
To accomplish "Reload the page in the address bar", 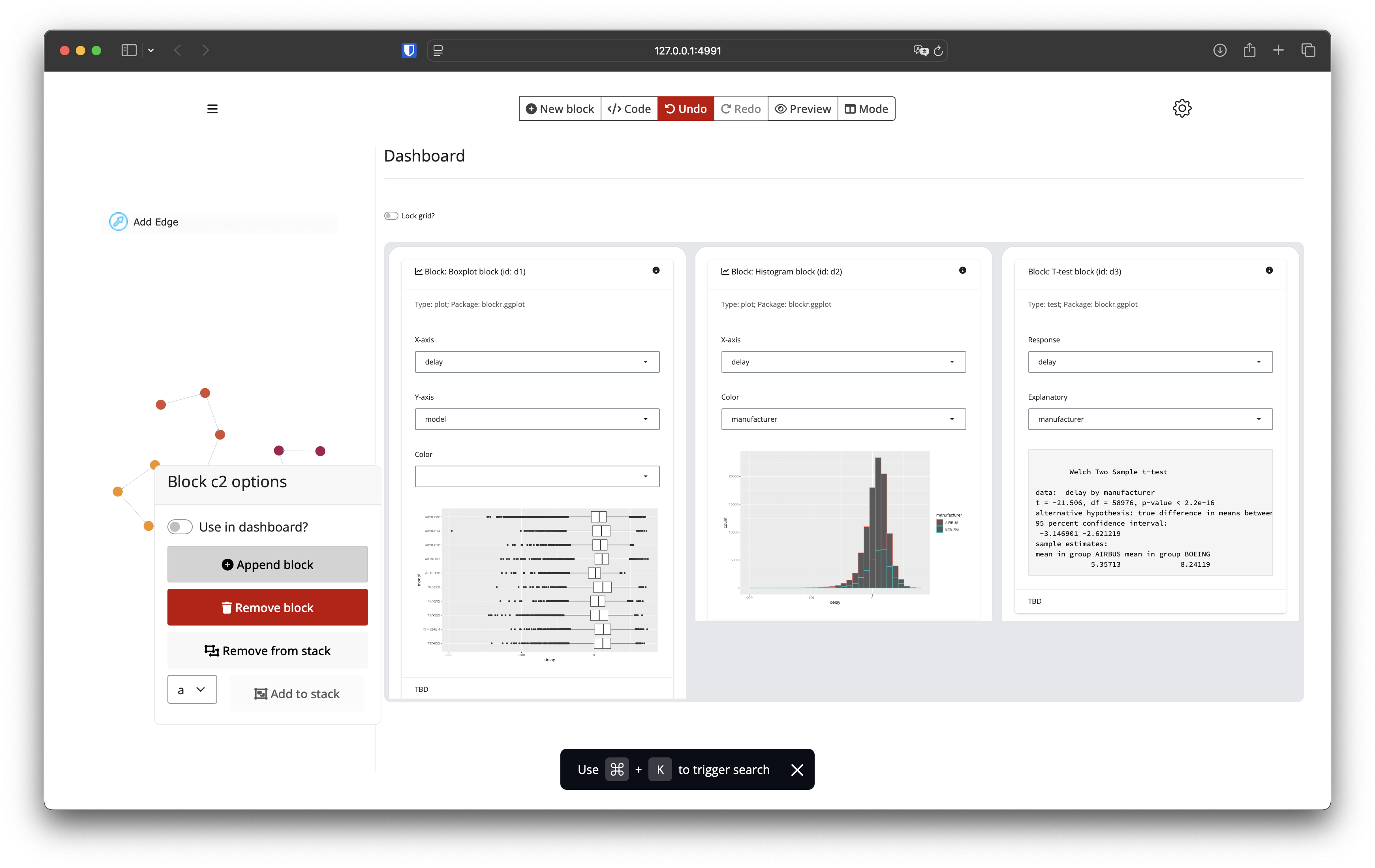I will click(938, 51).
